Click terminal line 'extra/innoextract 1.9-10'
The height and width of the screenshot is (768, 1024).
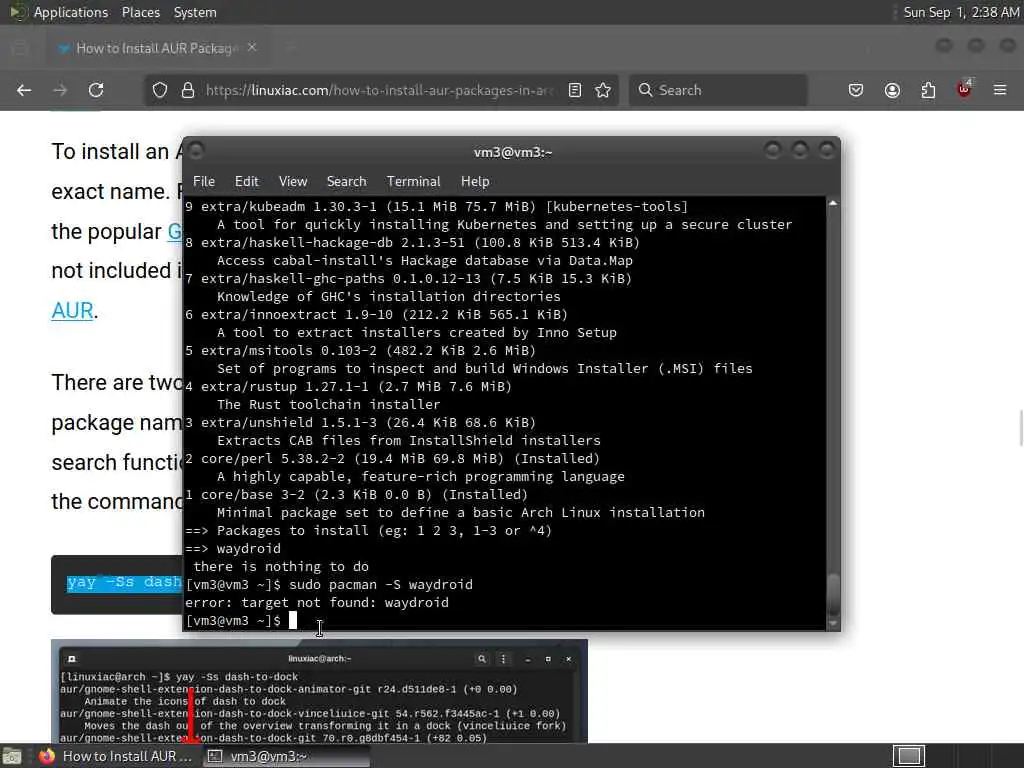pos(376,314)
